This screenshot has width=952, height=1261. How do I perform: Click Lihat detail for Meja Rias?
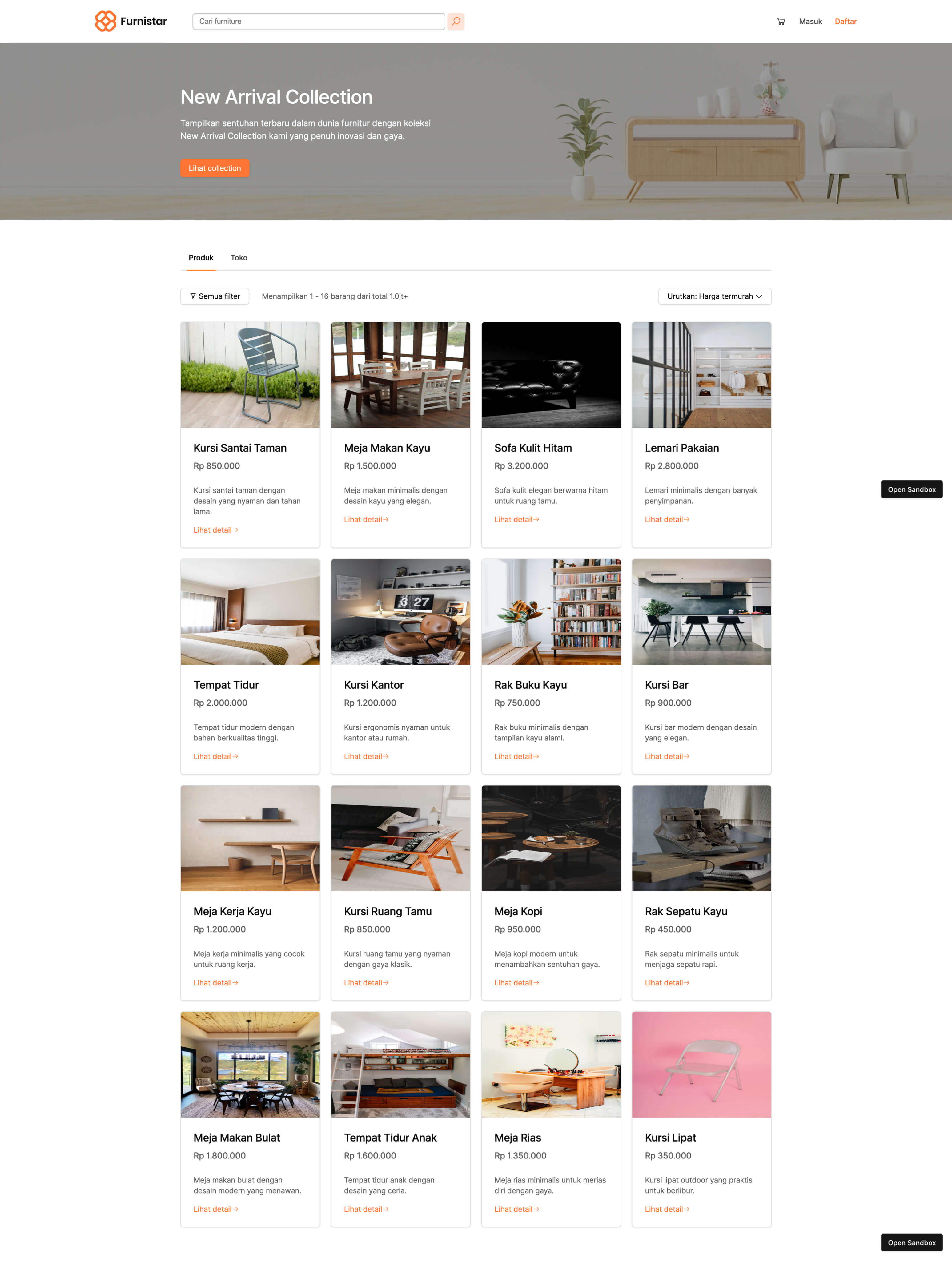point(517,1209)
